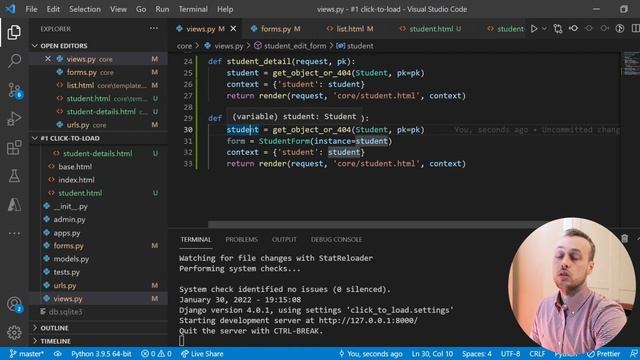This screenshot has height=360, width=640.
Task: Click core breadcrumb segment
Action: tap(184, 46)
